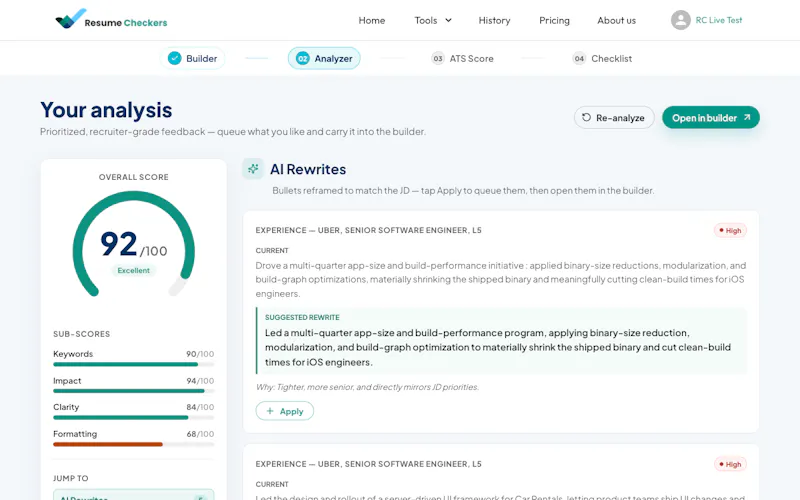Apply the first suggested rewrite
Image resolution: width=800 pixels, height=500 pixels.
tap(285, 411)
